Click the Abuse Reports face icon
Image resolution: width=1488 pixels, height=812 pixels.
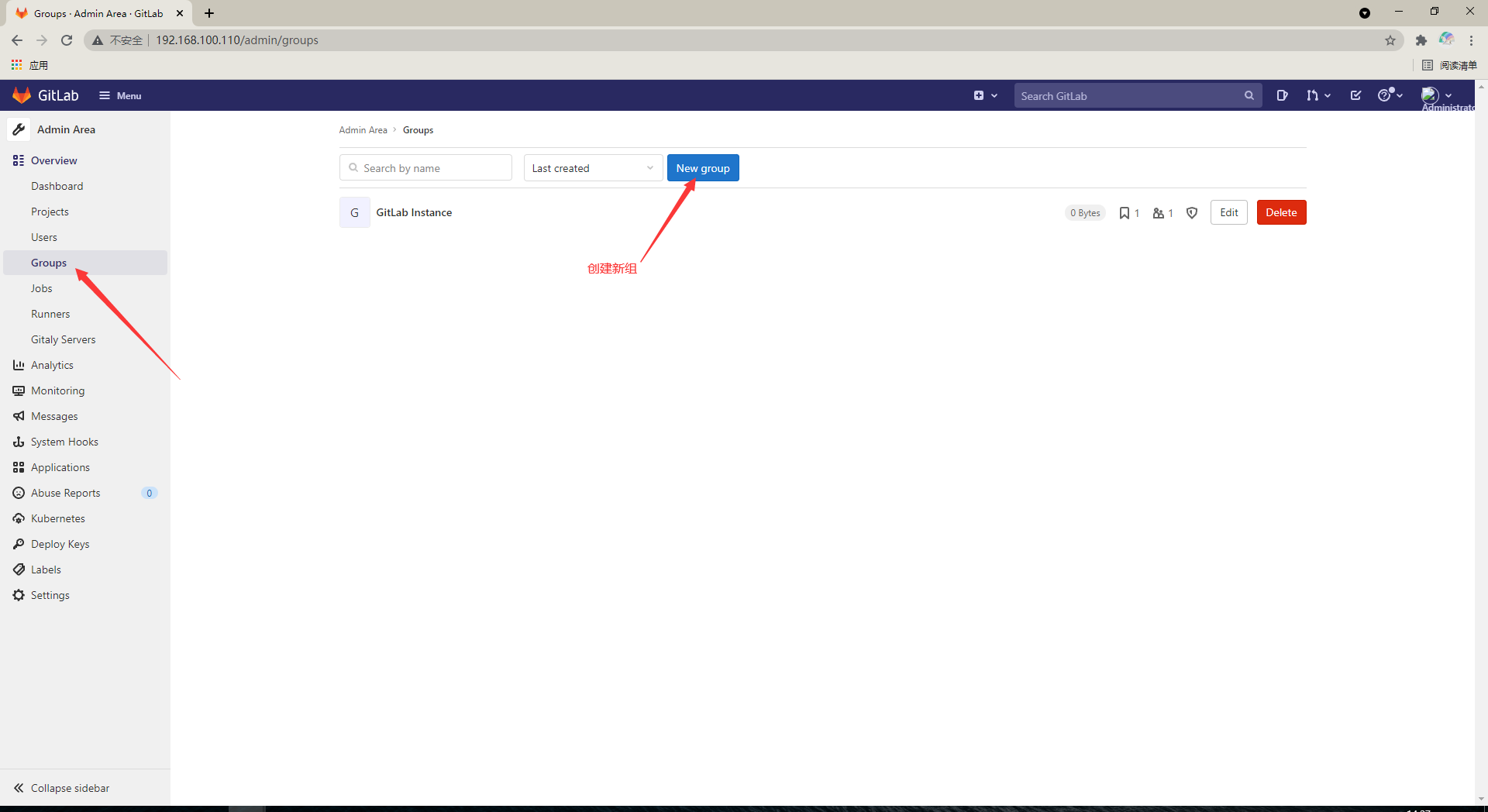(x=19, y=493)
